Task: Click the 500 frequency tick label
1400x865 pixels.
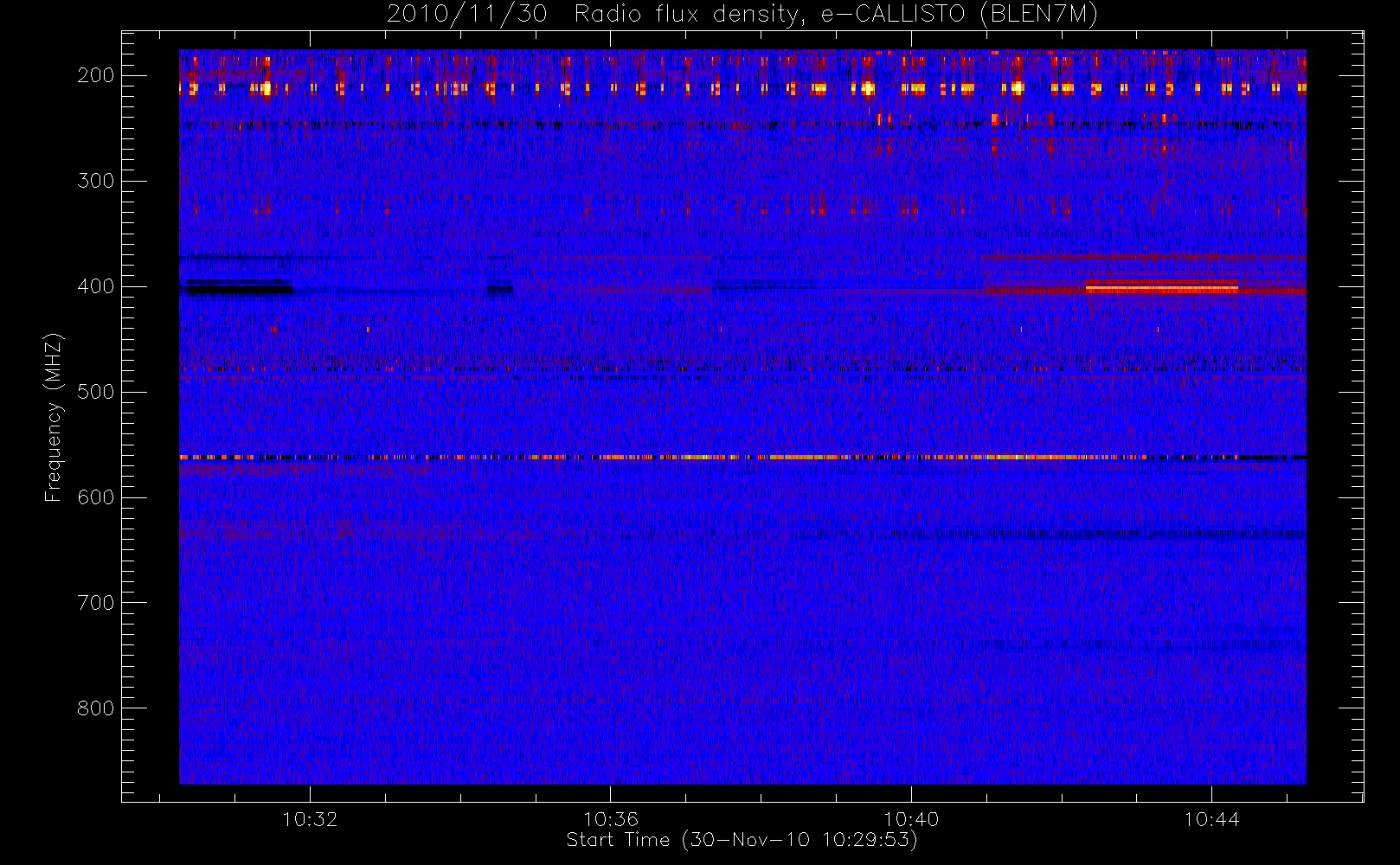Action: [x=95, y=392]
